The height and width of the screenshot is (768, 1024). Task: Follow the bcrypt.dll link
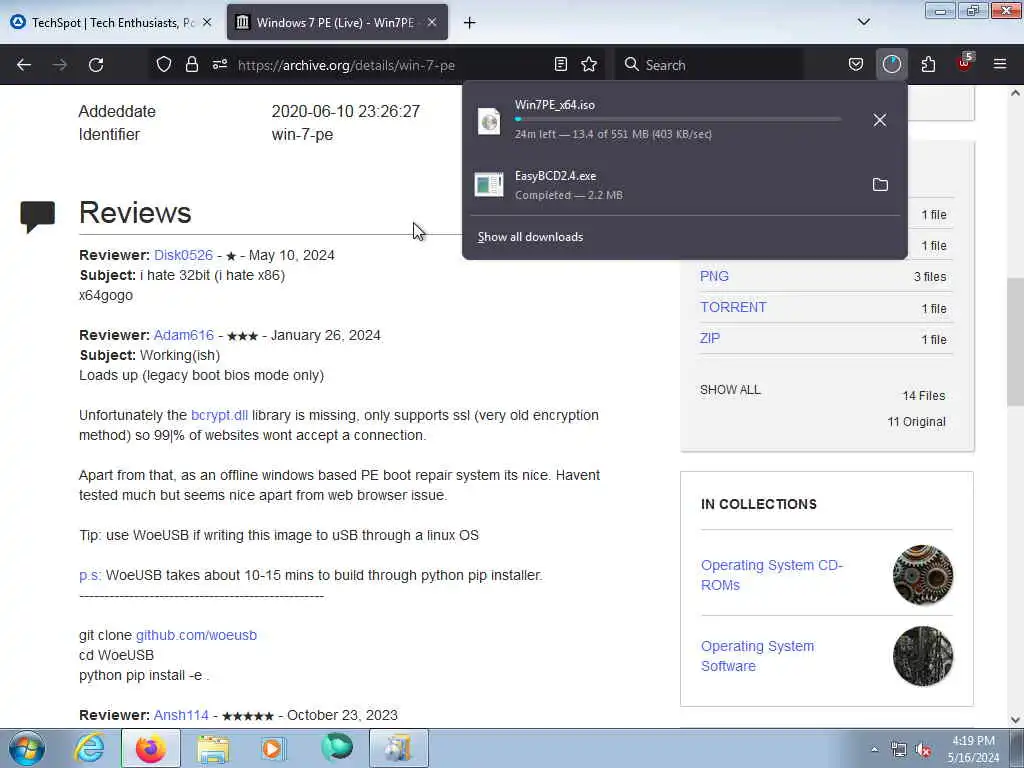pos(219,416)
